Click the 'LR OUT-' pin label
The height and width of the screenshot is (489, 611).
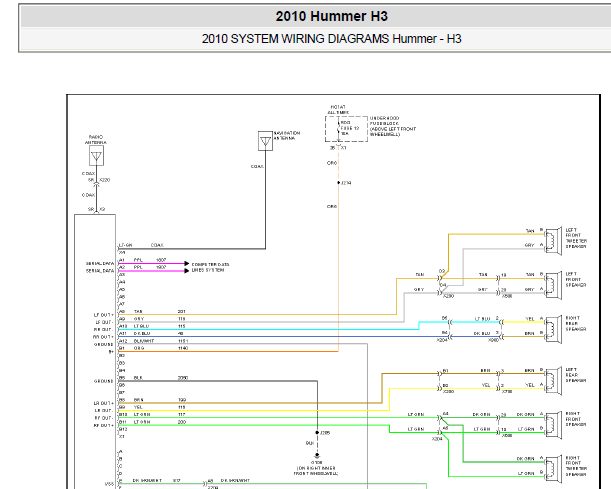[104, 410]
